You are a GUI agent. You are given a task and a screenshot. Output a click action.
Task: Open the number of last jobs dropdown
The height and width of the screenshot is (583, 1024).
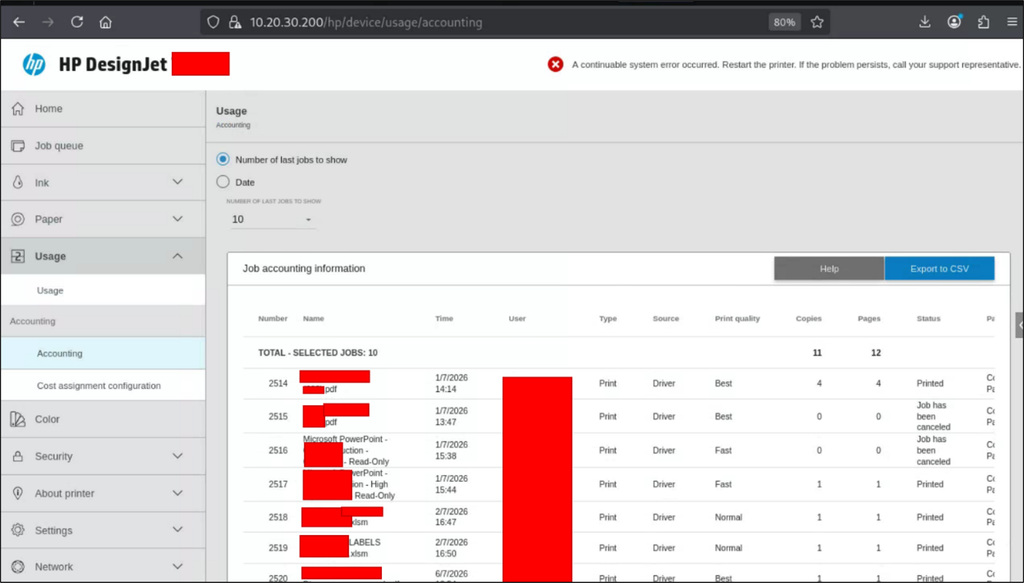click(272, 219)
